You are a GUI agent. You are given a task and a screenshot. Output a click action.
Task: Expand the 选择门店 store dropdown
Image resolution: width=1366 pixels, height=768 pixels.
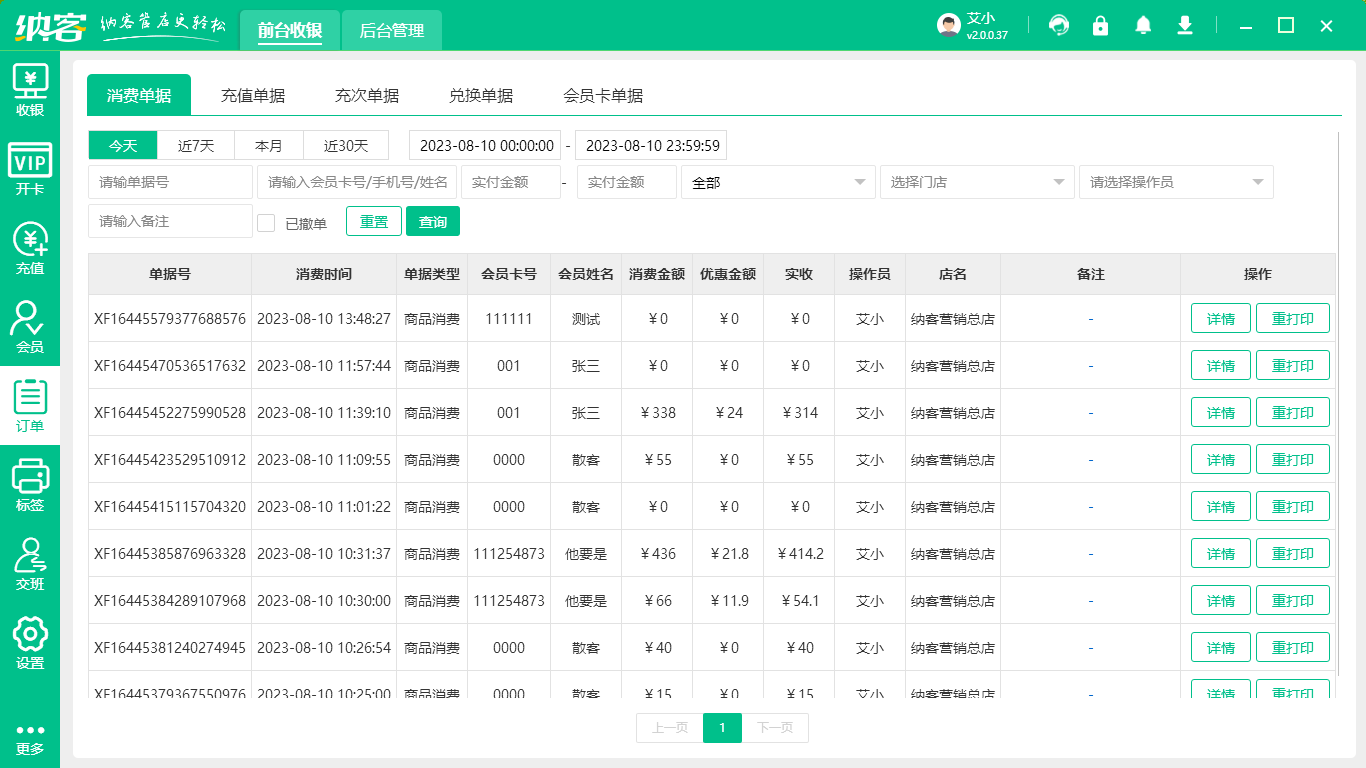[x=976, y=182]
